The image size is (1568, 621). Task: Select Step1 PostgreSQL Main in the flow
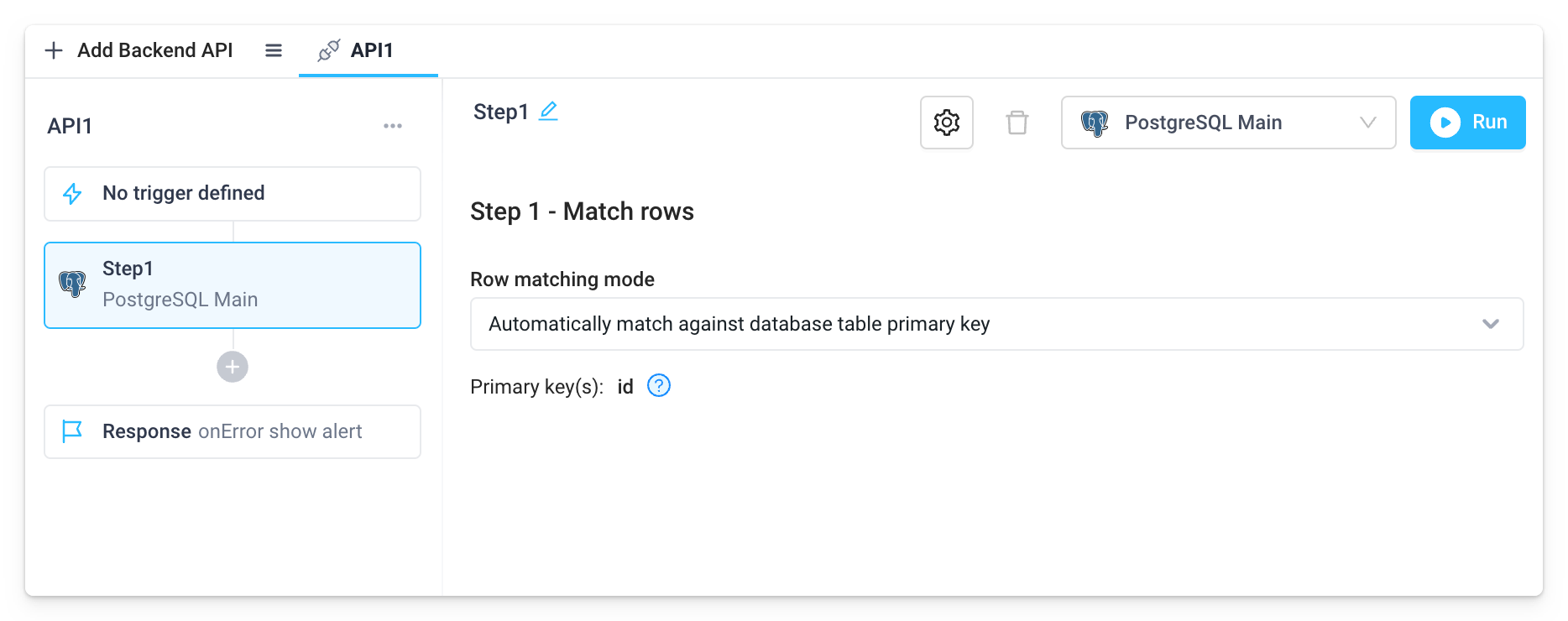pyautogui.click(x=232, y=284)
